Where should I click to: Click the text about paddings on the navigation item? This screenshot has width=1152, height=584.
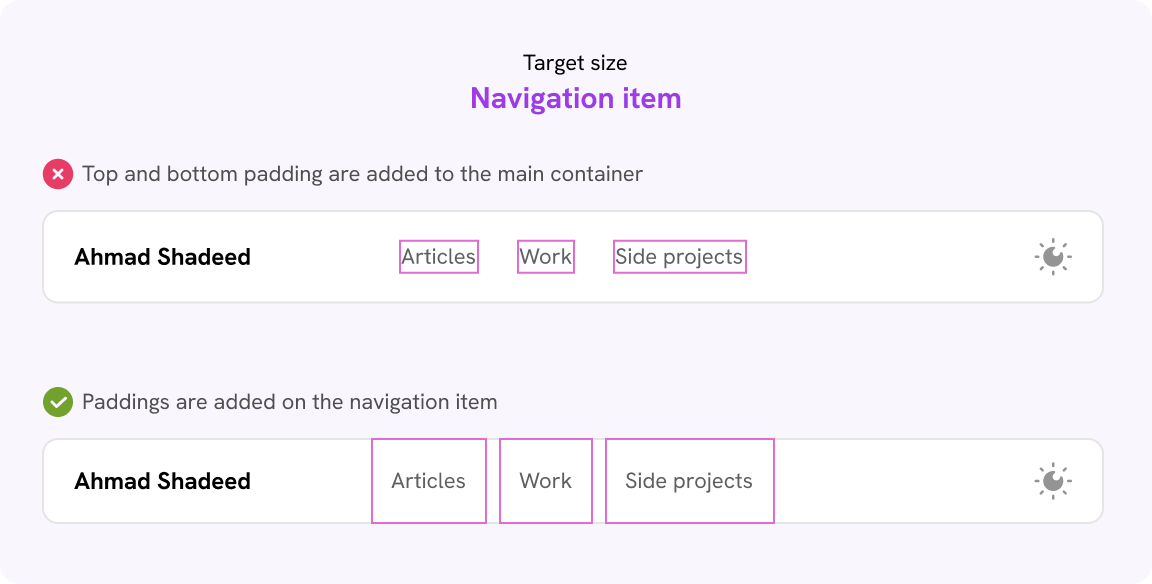point(289,402)
